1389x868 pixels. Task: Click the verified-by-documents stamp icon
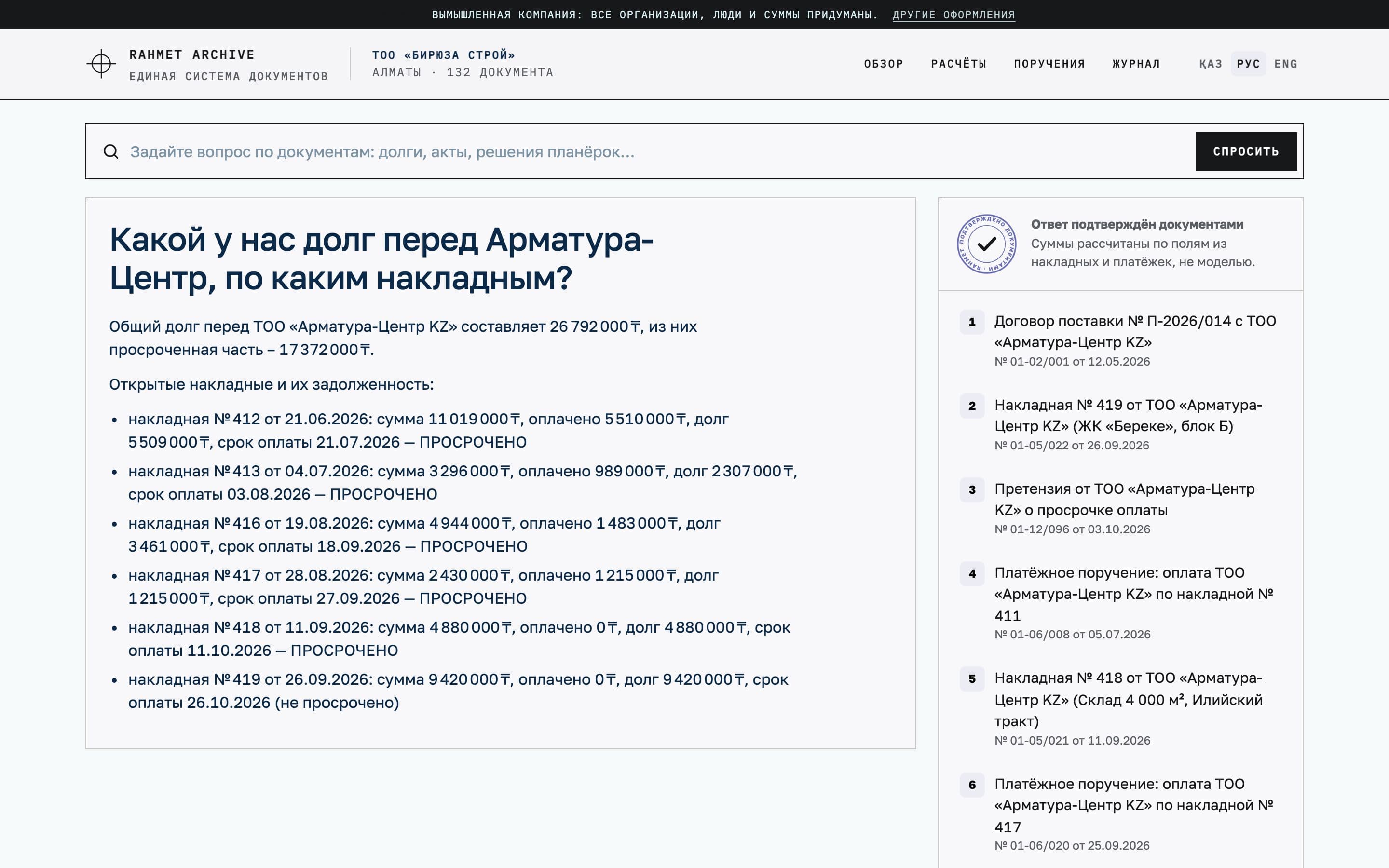point(987,244)
